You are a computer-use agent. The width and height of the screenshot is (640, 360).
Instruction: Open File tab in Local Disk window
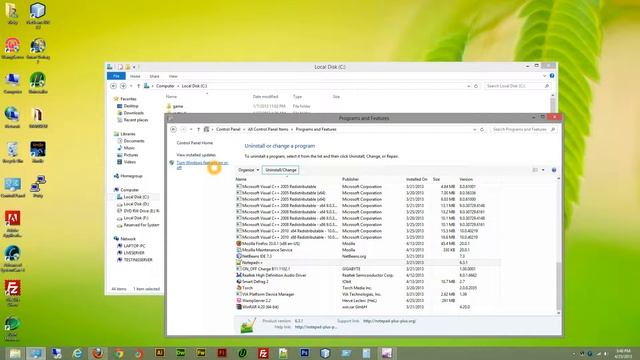pos(116,76)
